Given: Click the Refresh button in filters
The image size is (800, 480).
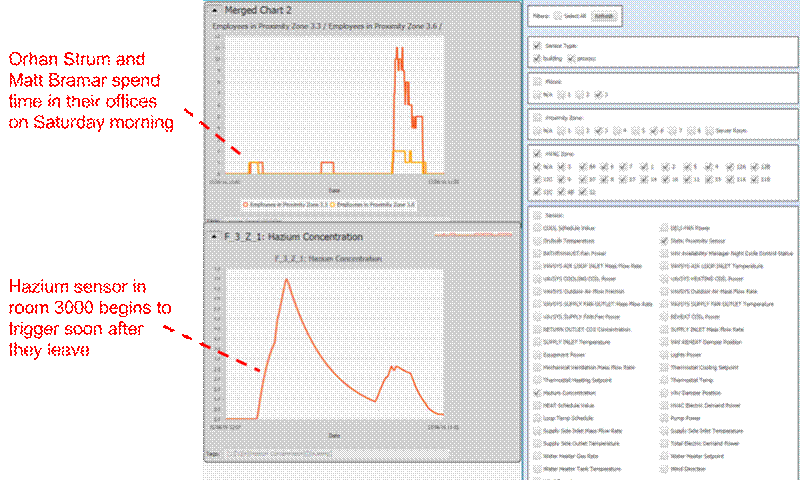Looking at the screenshot, I should pyautogui.click(x=605, y=16).
